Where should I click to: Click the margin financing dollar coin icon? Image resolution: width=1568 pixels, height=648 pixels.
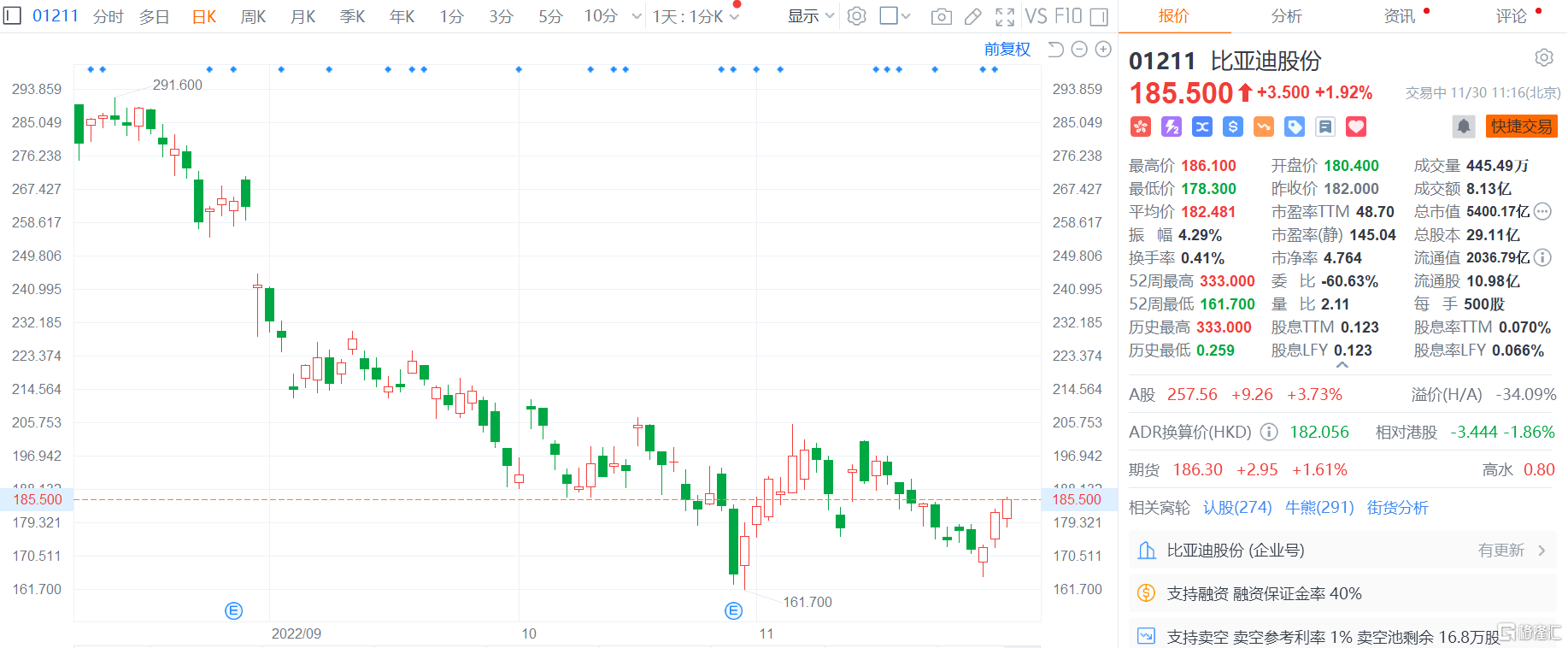[x=1147, y=592]
